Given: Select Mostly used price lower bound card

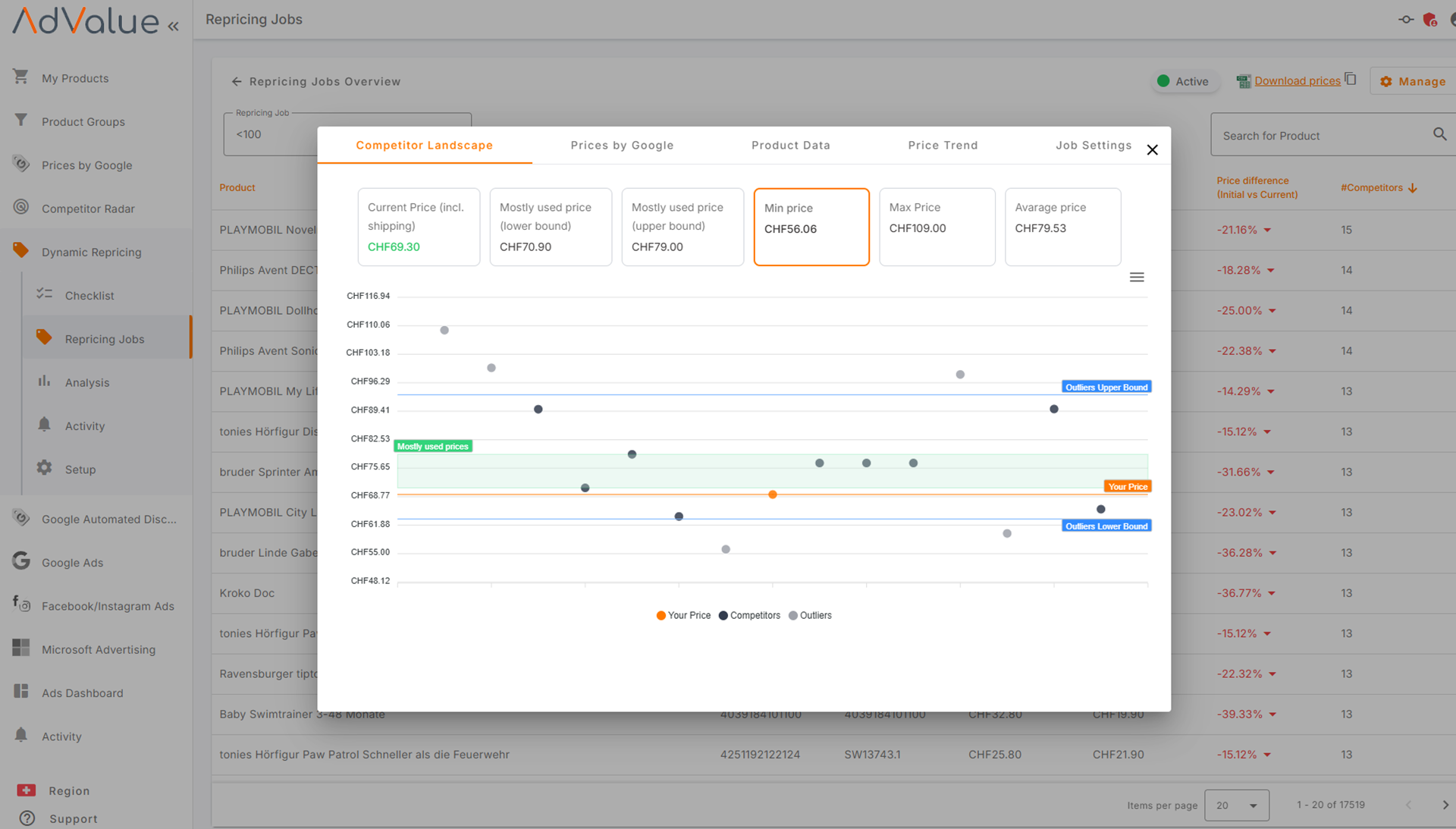Looking at the screenshot, I should [x=551, y=227].
